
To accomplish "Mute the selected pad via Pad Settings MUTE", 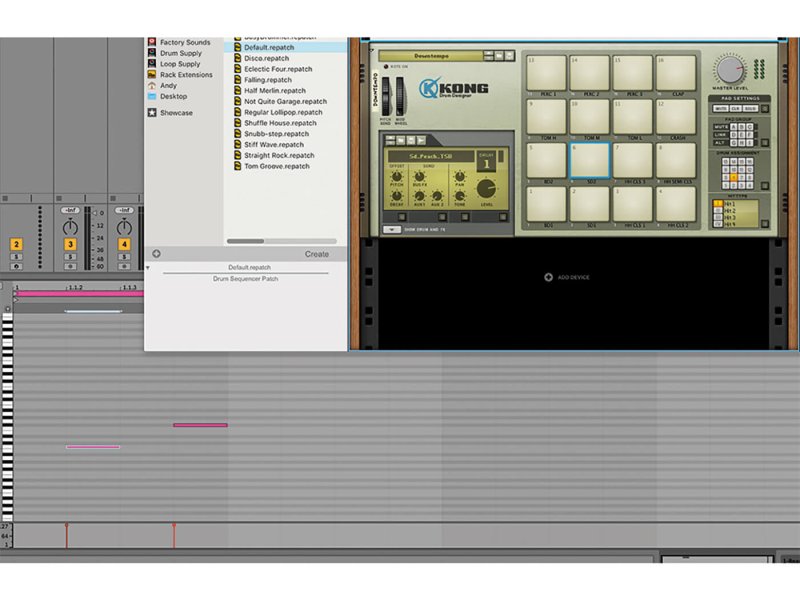I will (x=720, y=109).
